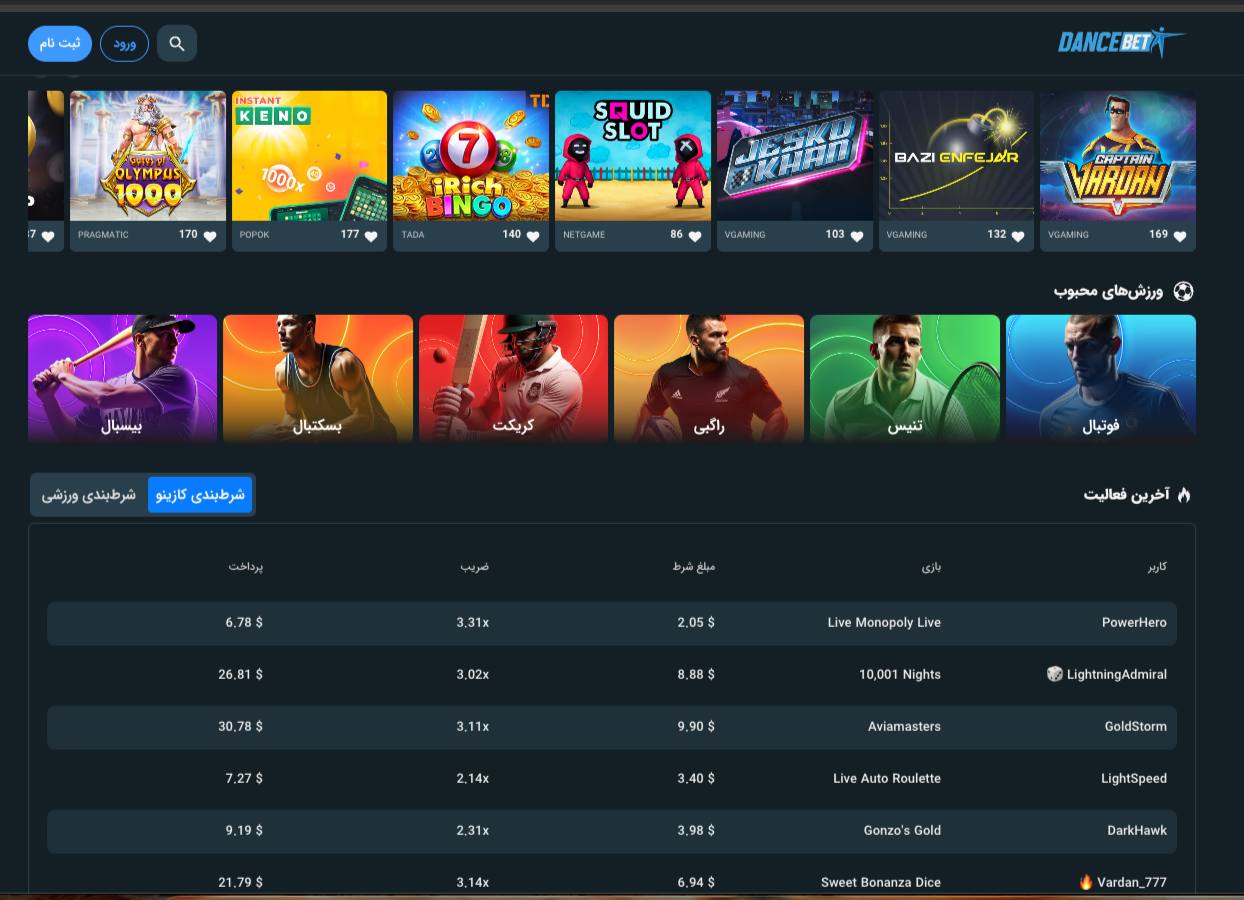The image size is (1244, 900).
Task: Click the DanceBet logo
Action: 1120,42
